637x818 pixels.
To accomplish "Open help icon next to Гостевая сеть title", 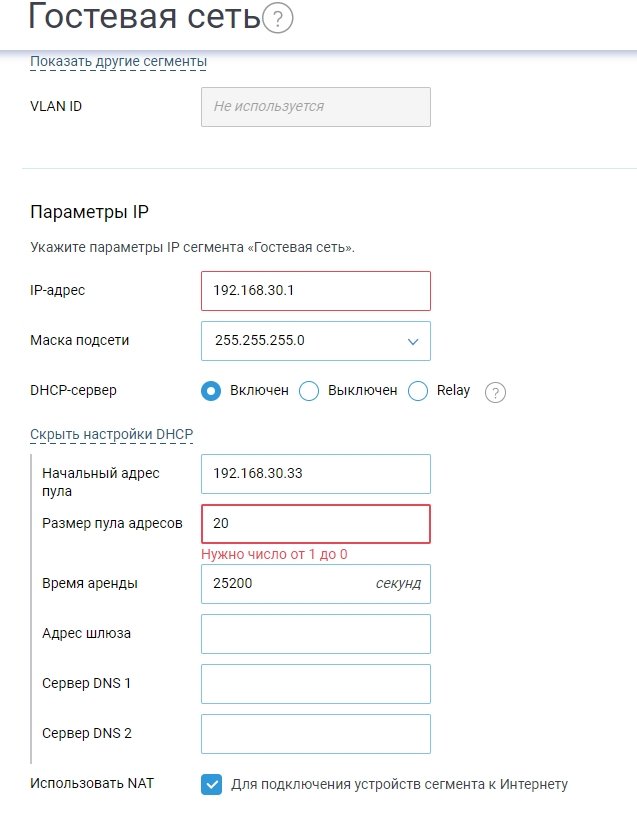I will (278, 18).
